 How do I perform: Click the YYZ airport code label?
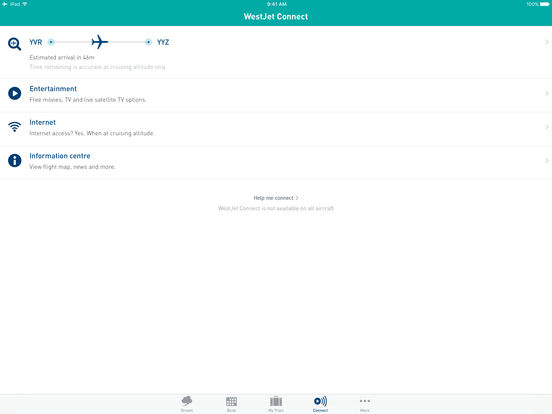[x=163, y=42]
